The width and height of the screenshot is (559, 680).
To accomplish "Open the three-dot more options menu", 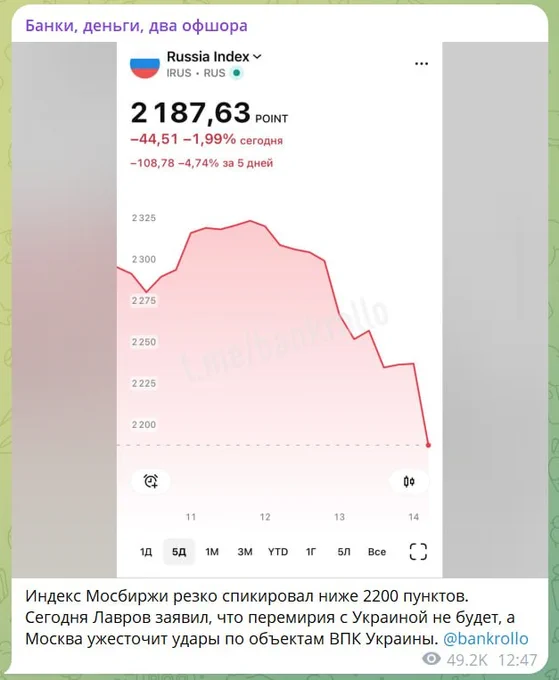I will (x=421, y=64).
